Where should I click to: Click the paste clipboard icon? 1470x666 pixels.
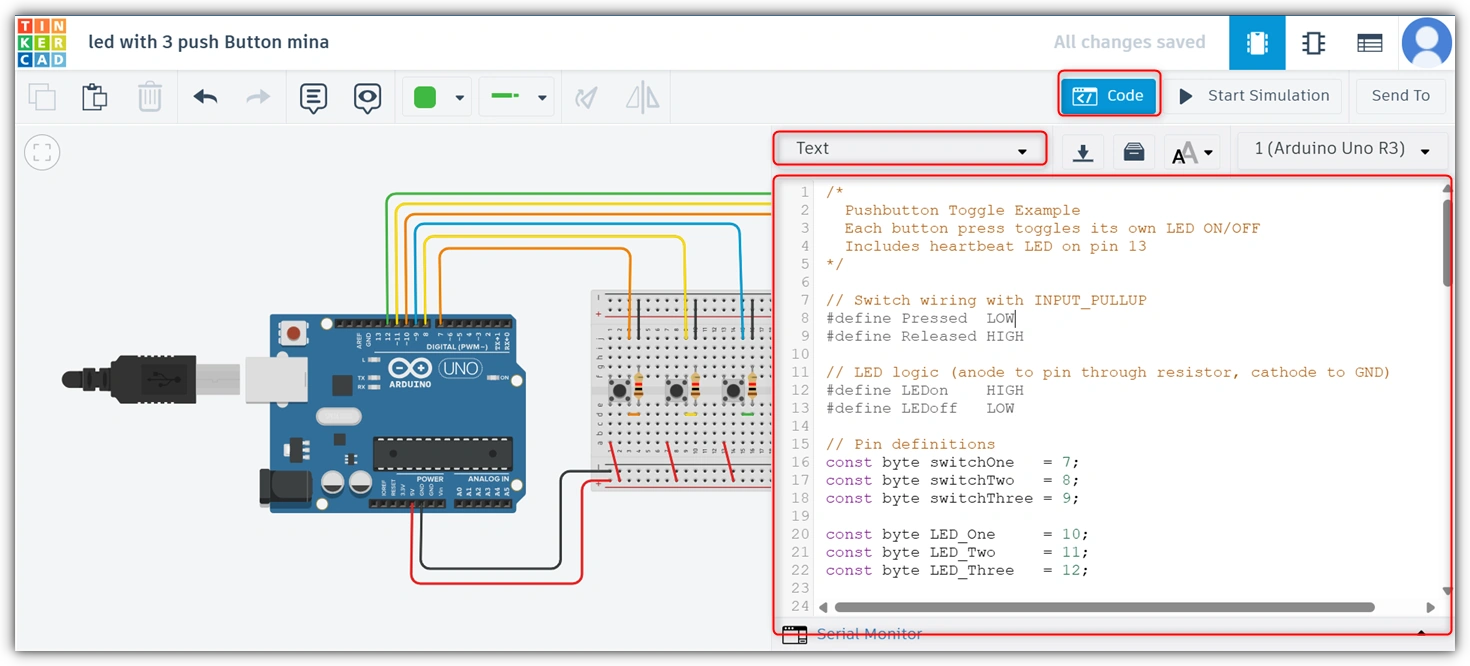pos(95,97)
